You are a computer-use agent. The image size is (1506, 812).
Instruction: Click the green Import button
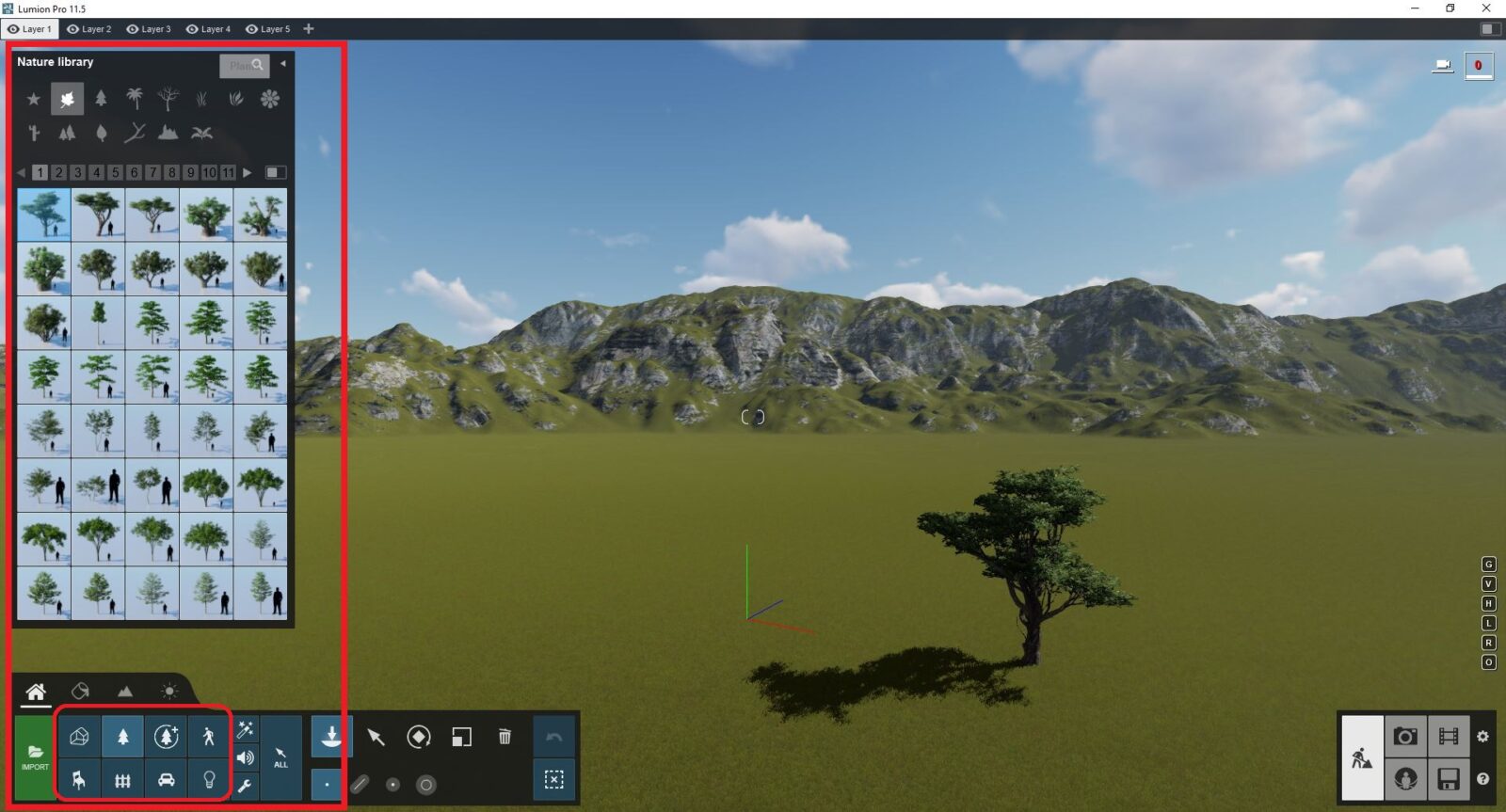click(x=35, y=757)
